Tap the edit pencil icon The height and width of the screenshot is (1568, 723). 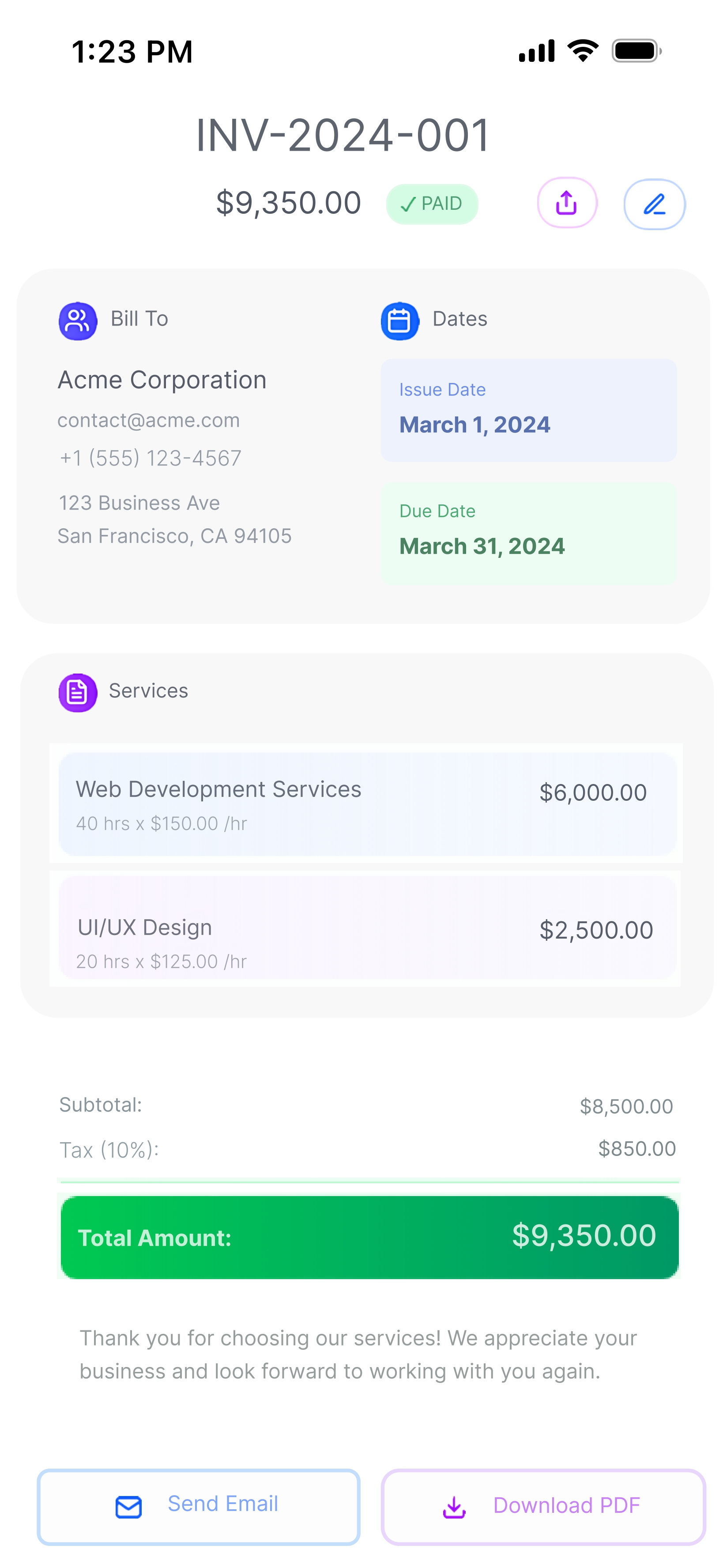point(654,204)
